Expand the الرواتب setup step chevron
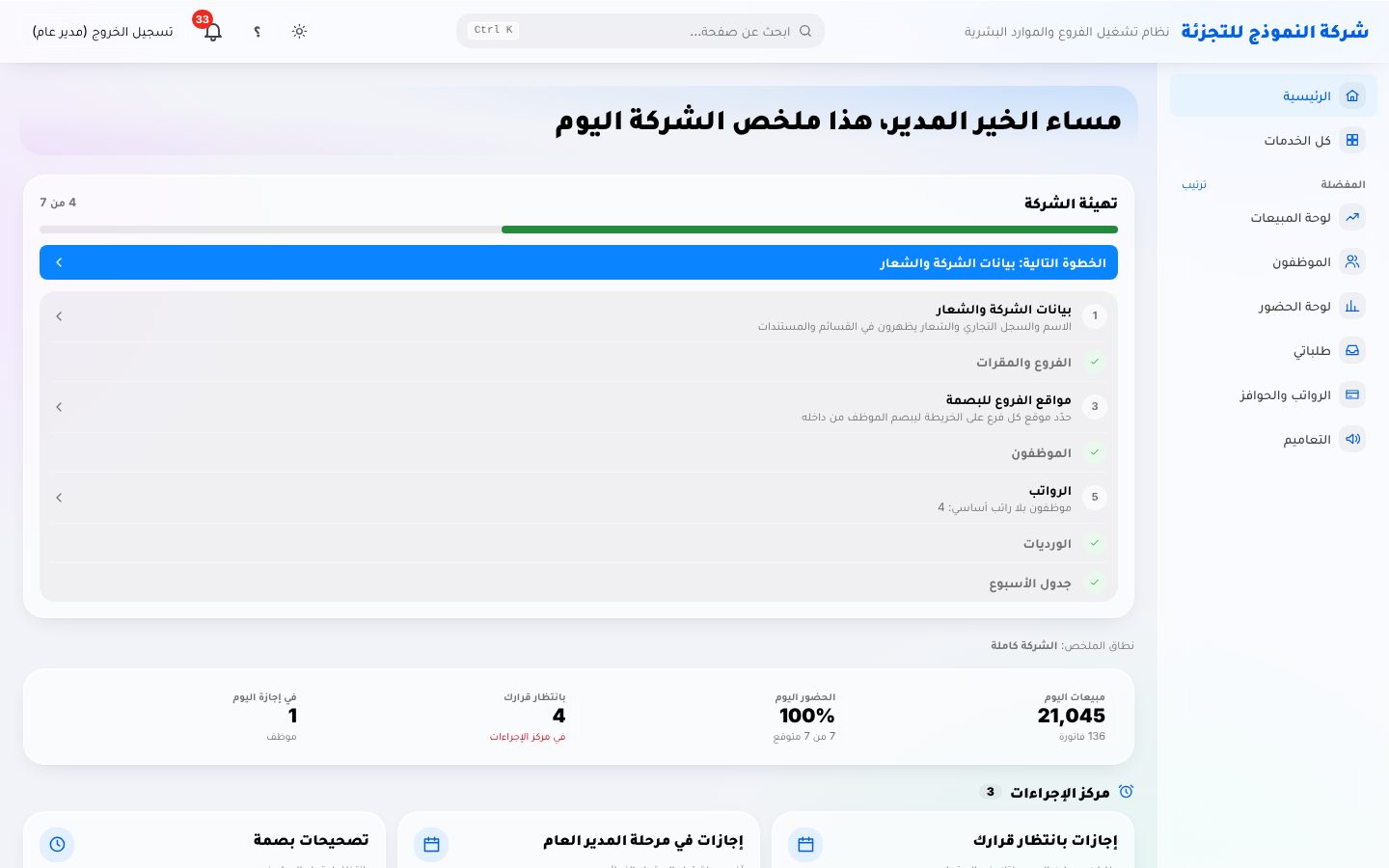 coord(59,498)
